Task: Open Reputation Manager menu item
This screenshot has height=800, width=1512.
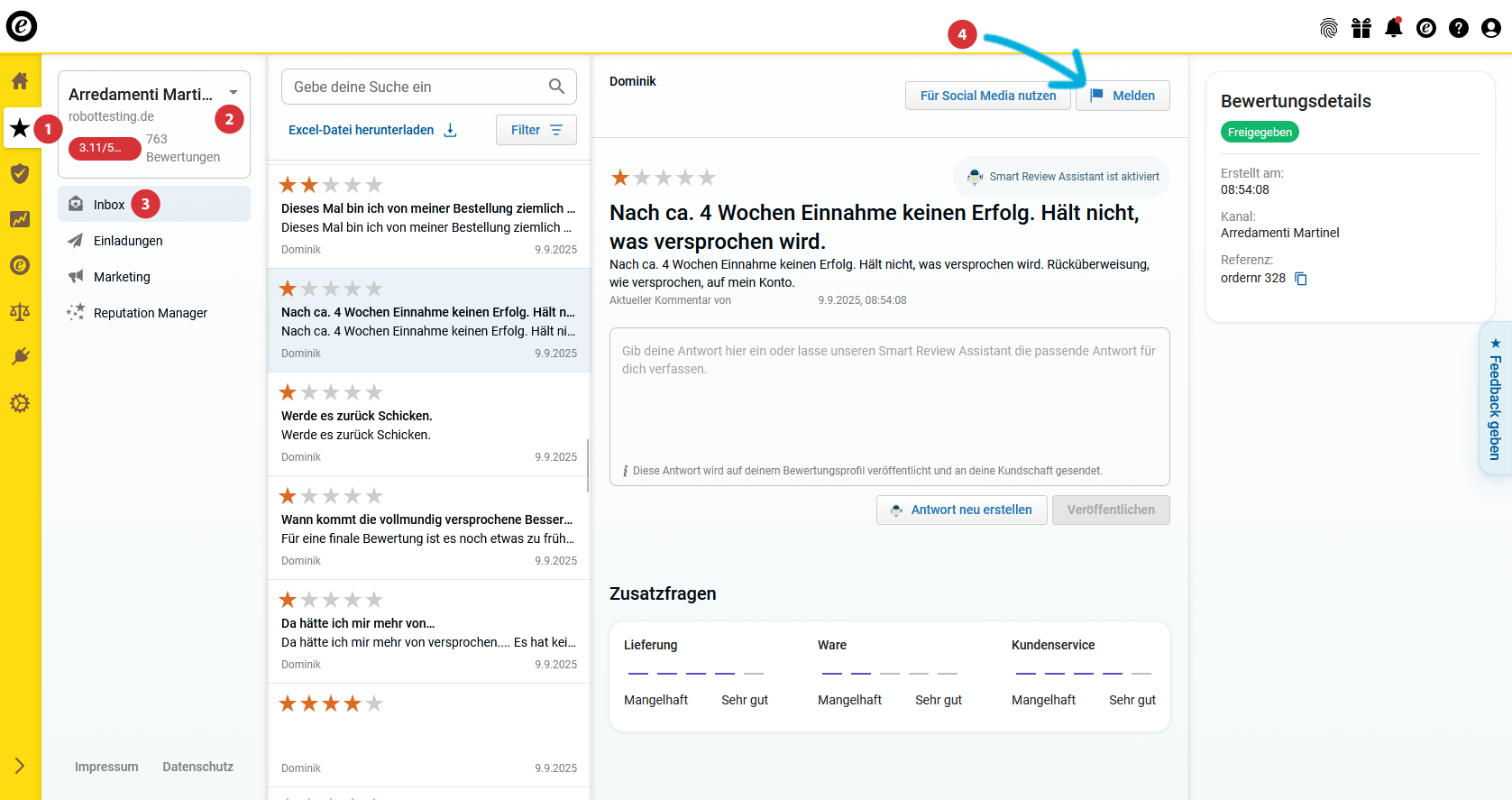Action: tap(150, 313)
